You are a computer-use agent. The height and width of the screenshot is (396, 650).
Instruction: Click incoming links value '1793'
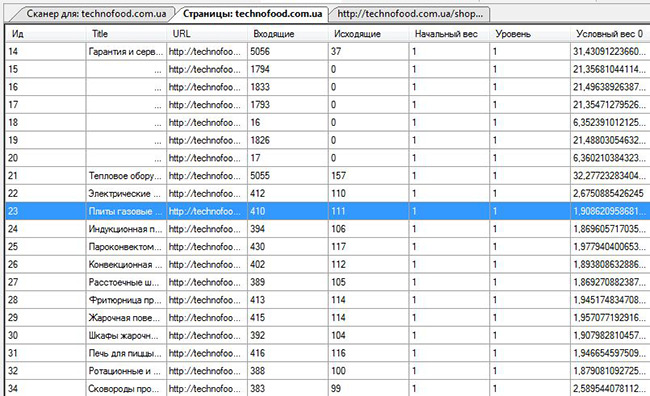[x=288, y=105]
